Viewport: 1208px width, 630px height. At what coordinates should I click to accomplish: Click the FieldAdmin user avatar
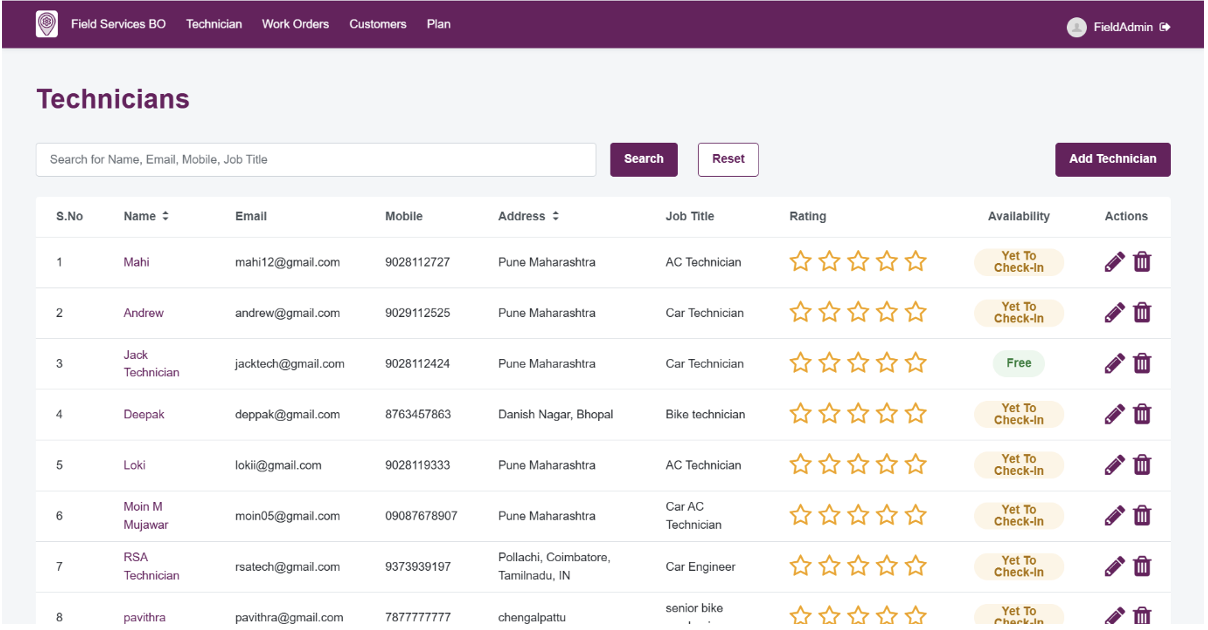pos(1076,27)
